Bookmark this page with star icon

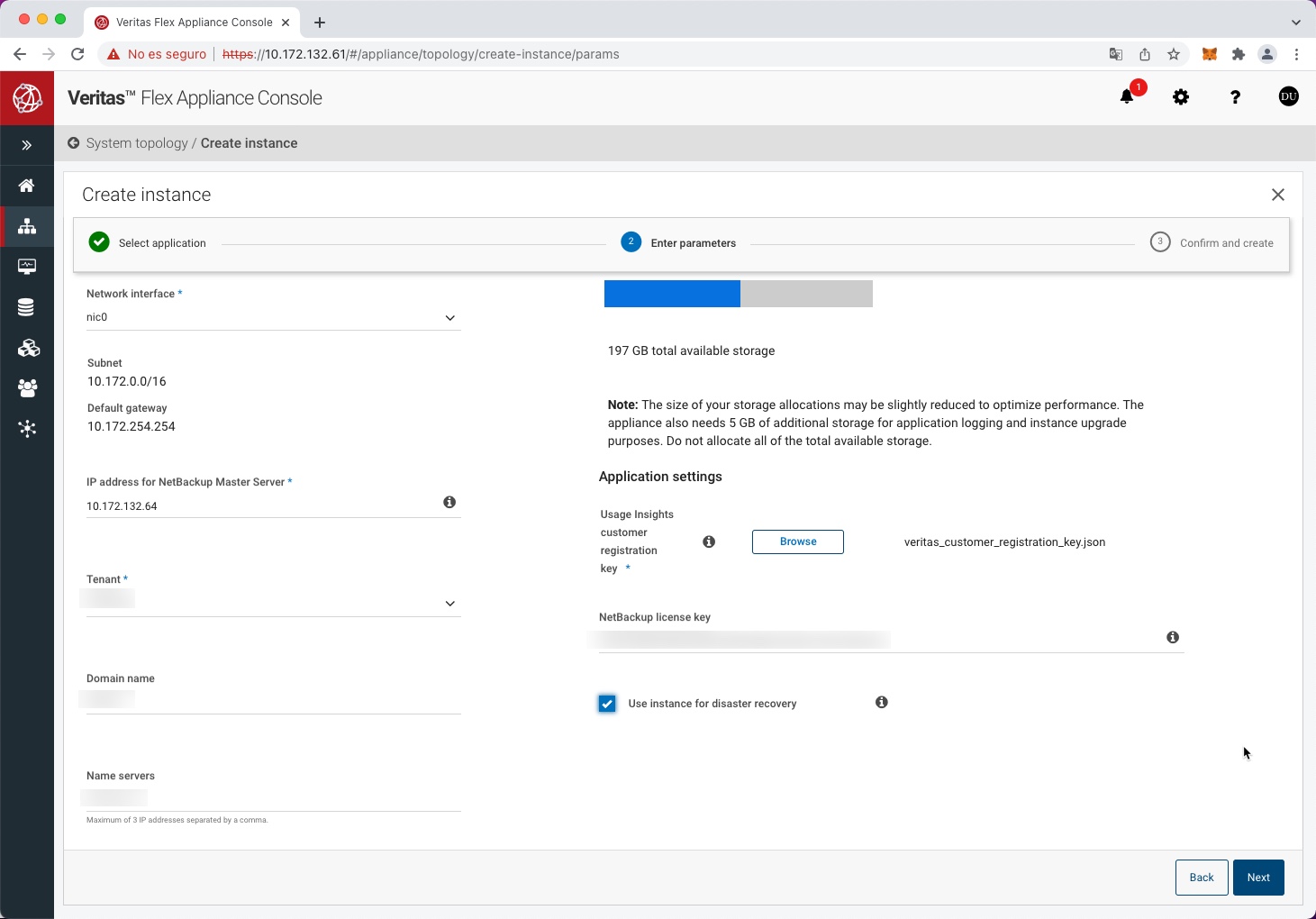point(1174,54)
